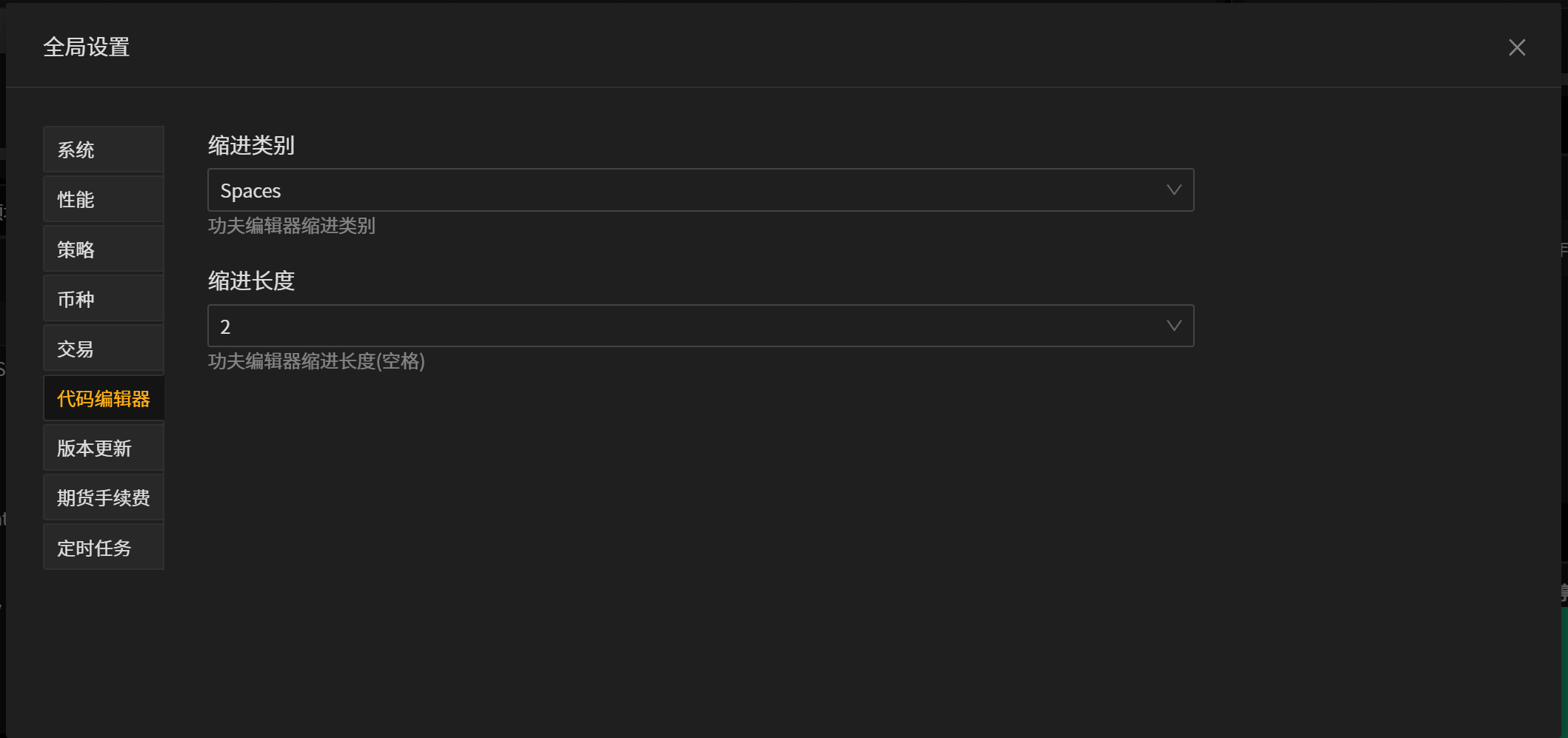Expand the 缩进长度 dropdown arrow
1568x738 pixels.
(x=1173, y=326)
